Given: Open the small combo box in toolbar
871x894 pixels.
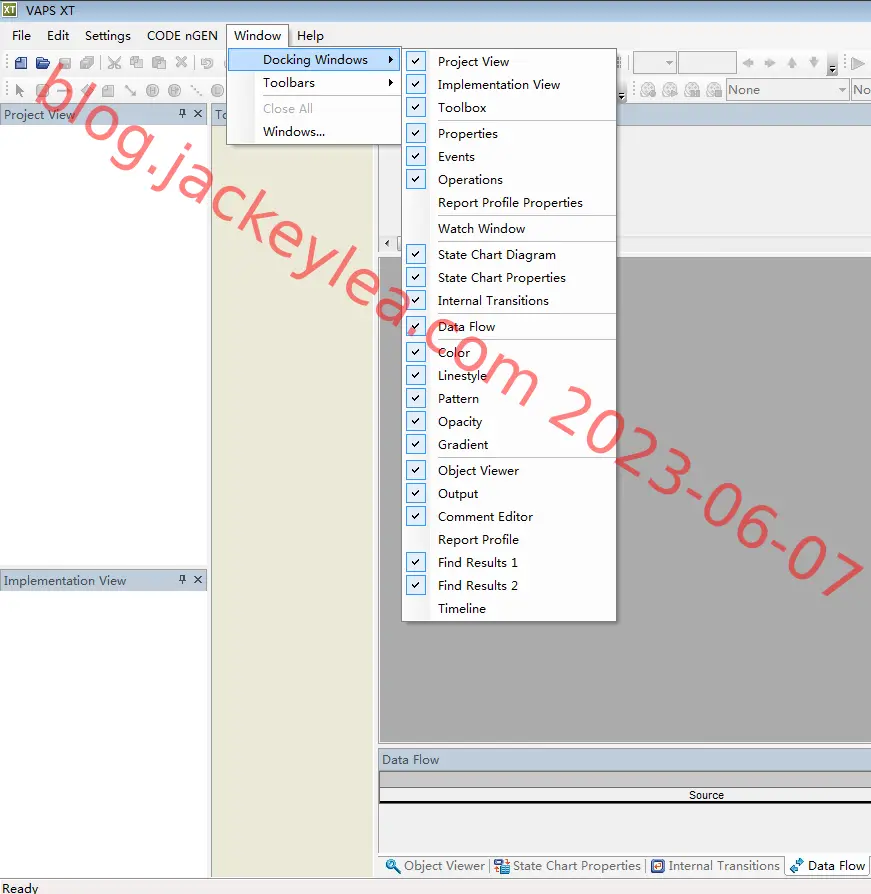Looking at the screenshot, I should coord(654,63).
